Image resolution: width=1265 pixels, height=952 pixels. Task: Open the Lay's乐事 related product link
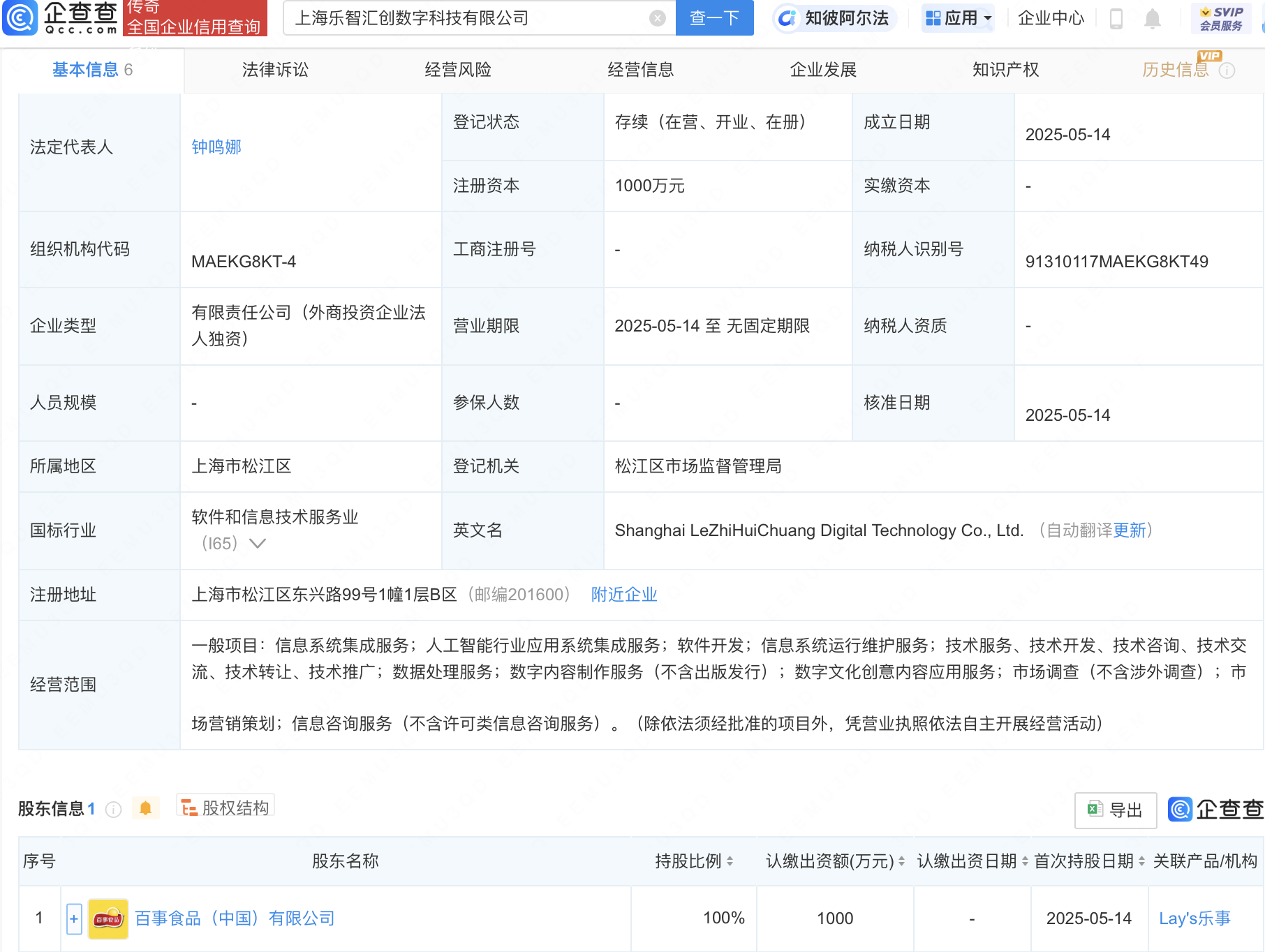1194,918
